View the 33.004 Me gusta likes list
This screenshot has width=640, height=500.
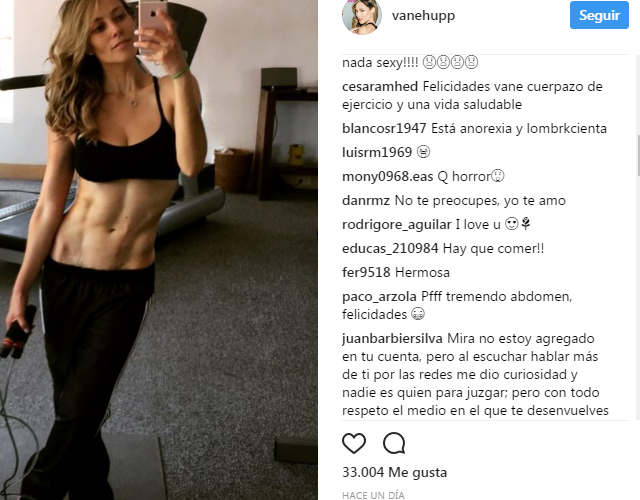pos(394,472)
